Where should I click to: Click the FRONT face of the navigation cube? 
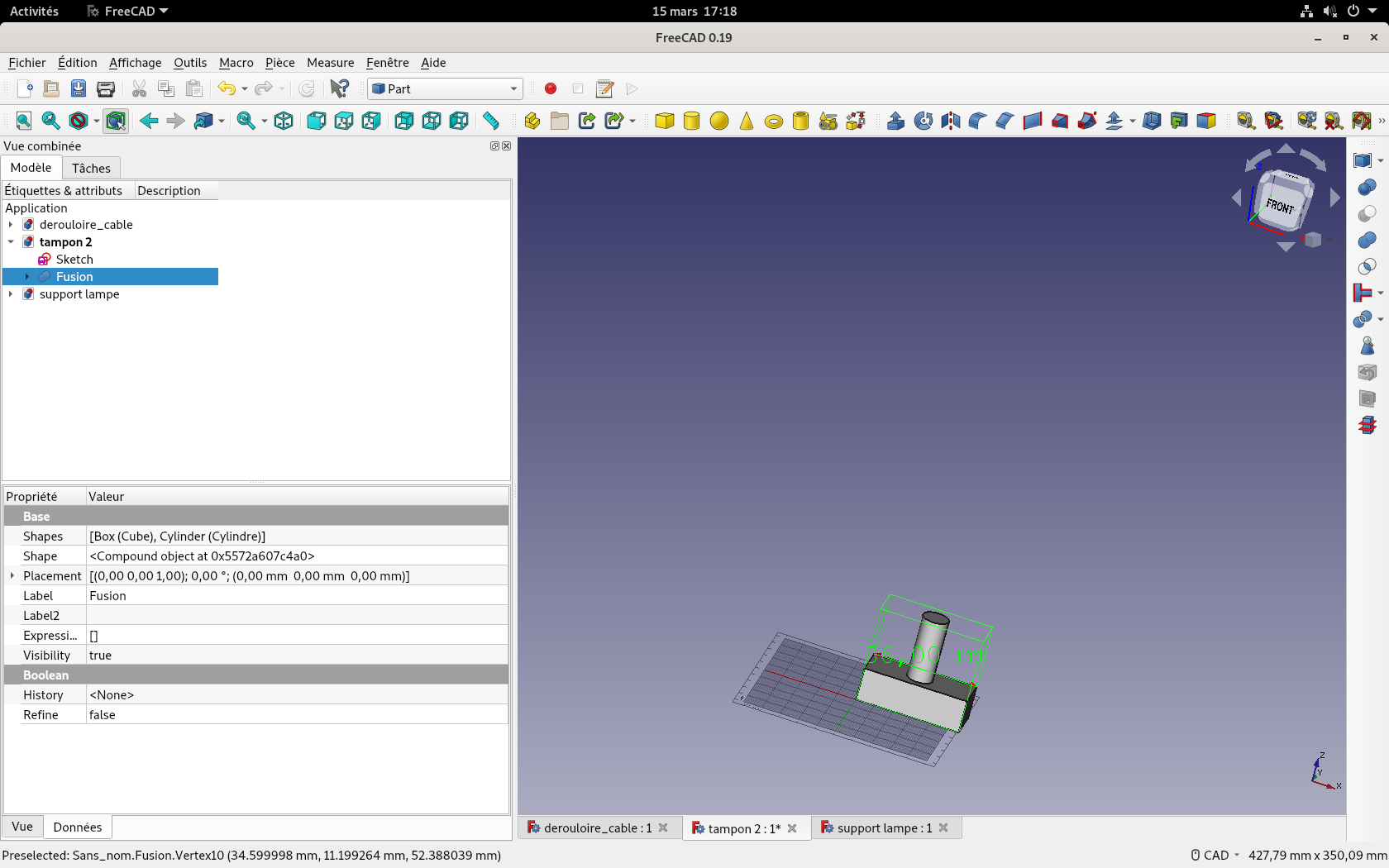coord(1279,205)
